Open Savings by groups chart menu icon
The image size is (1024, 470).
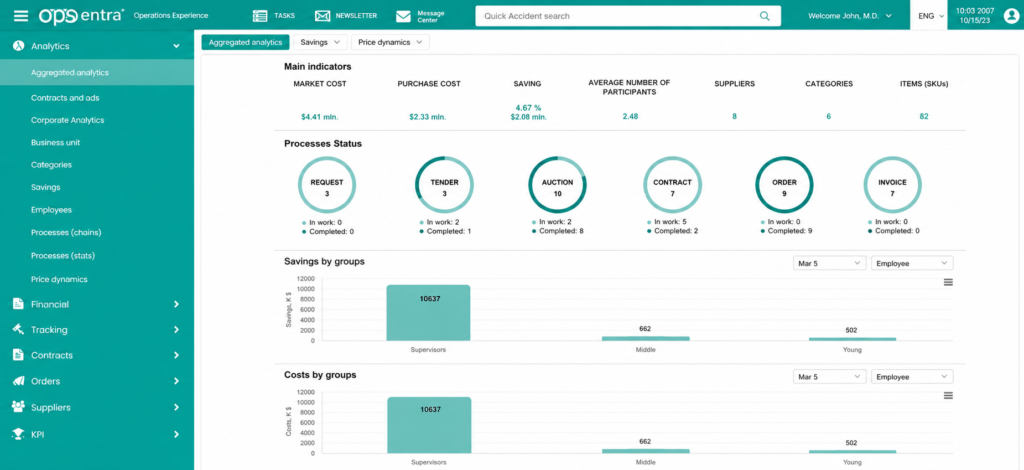(x=948, y=282)
